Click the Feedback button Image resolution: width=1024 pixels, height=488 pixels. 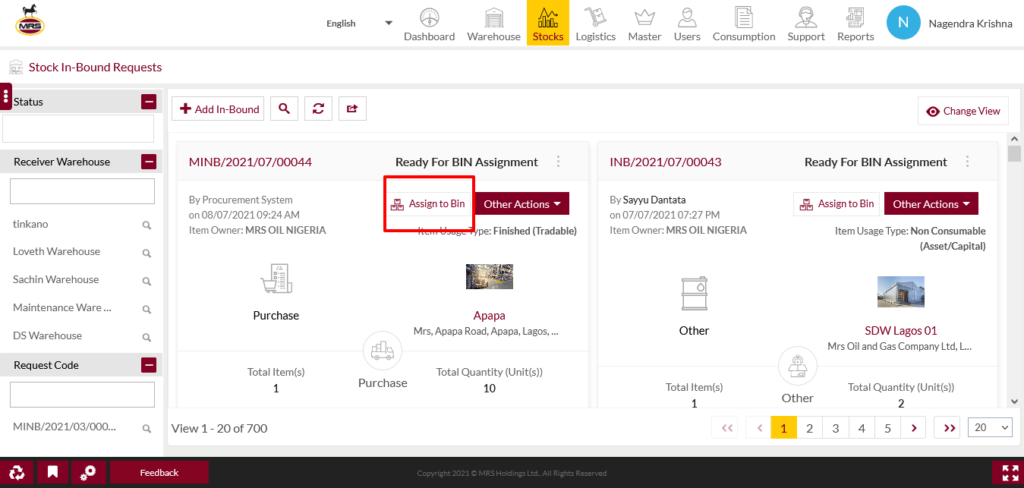coord(159,472)
